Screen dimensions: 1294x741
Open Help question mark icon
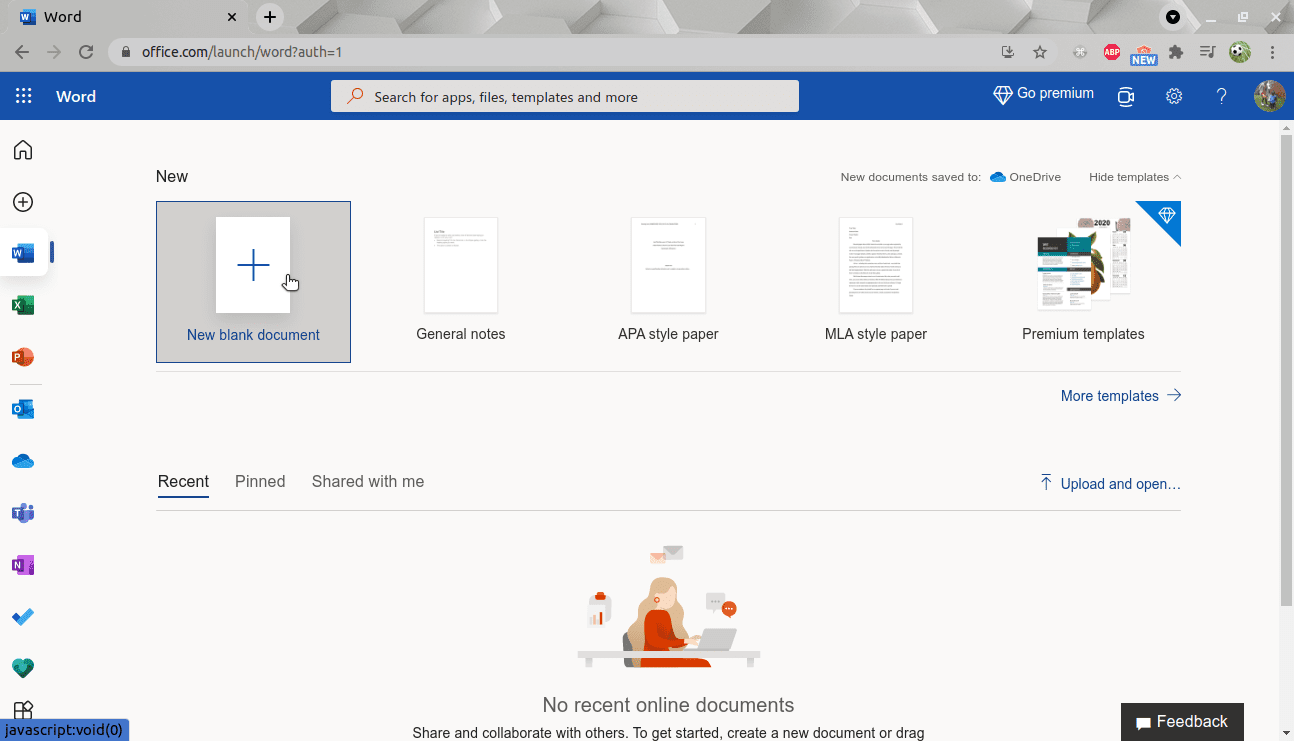pyautogui.click(x=1221, y=96)
